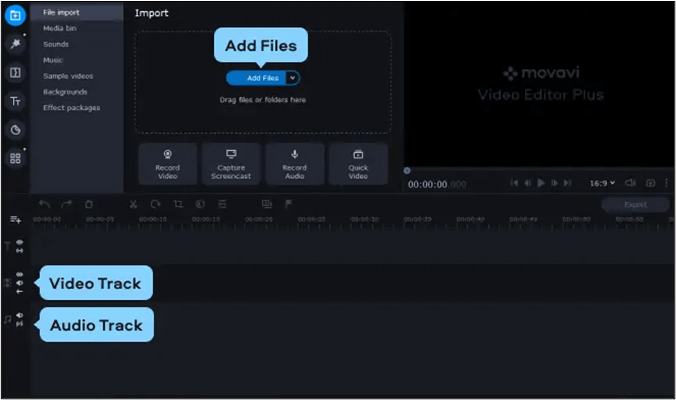
Task: Open the More Tools grid icon
Action: point(15,158)
